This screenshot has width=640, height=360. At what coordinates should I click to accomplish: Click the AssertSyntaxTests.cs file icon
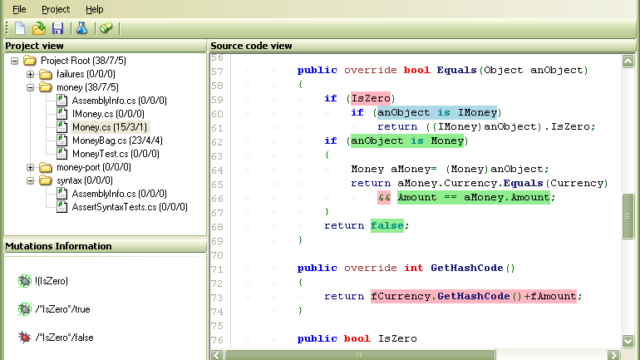(62, 207)
